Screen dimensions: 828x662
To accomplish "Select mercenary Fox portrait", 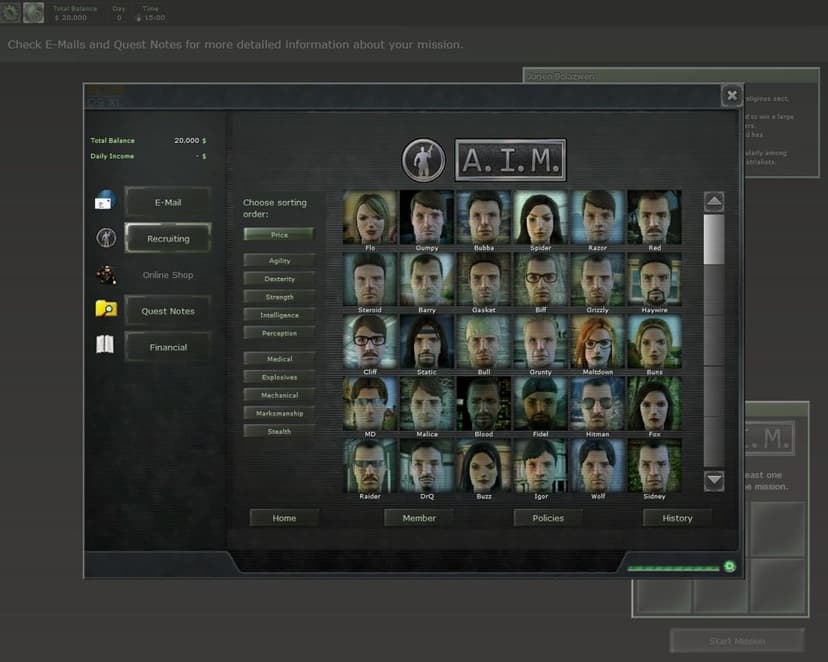I will [x=654, y=403].
